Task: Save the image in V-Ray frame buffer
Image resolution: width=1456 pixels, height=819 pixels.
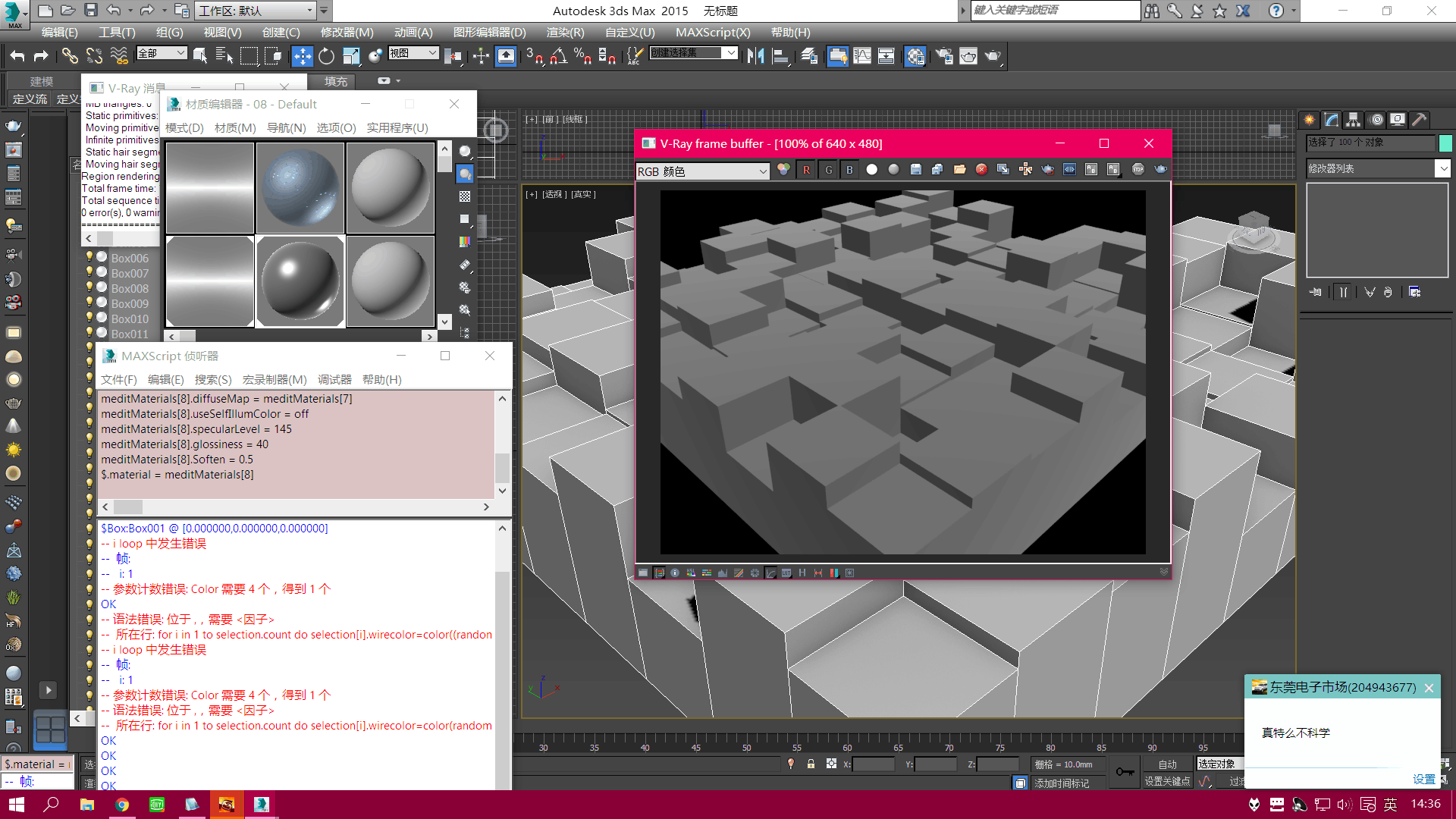Action: [916, 170]
